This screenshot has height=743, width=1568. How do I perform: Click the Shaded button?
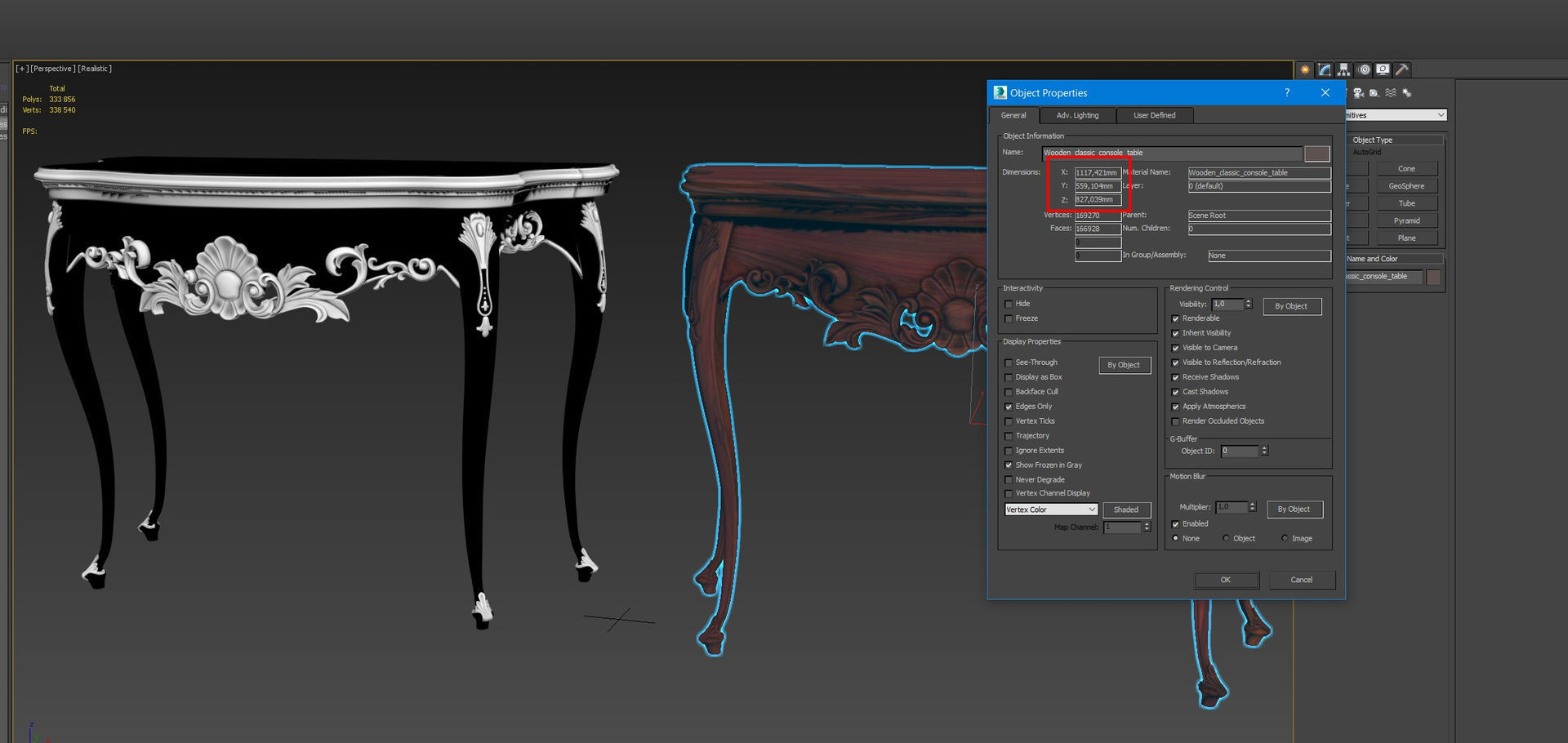tap(1125, 509)
